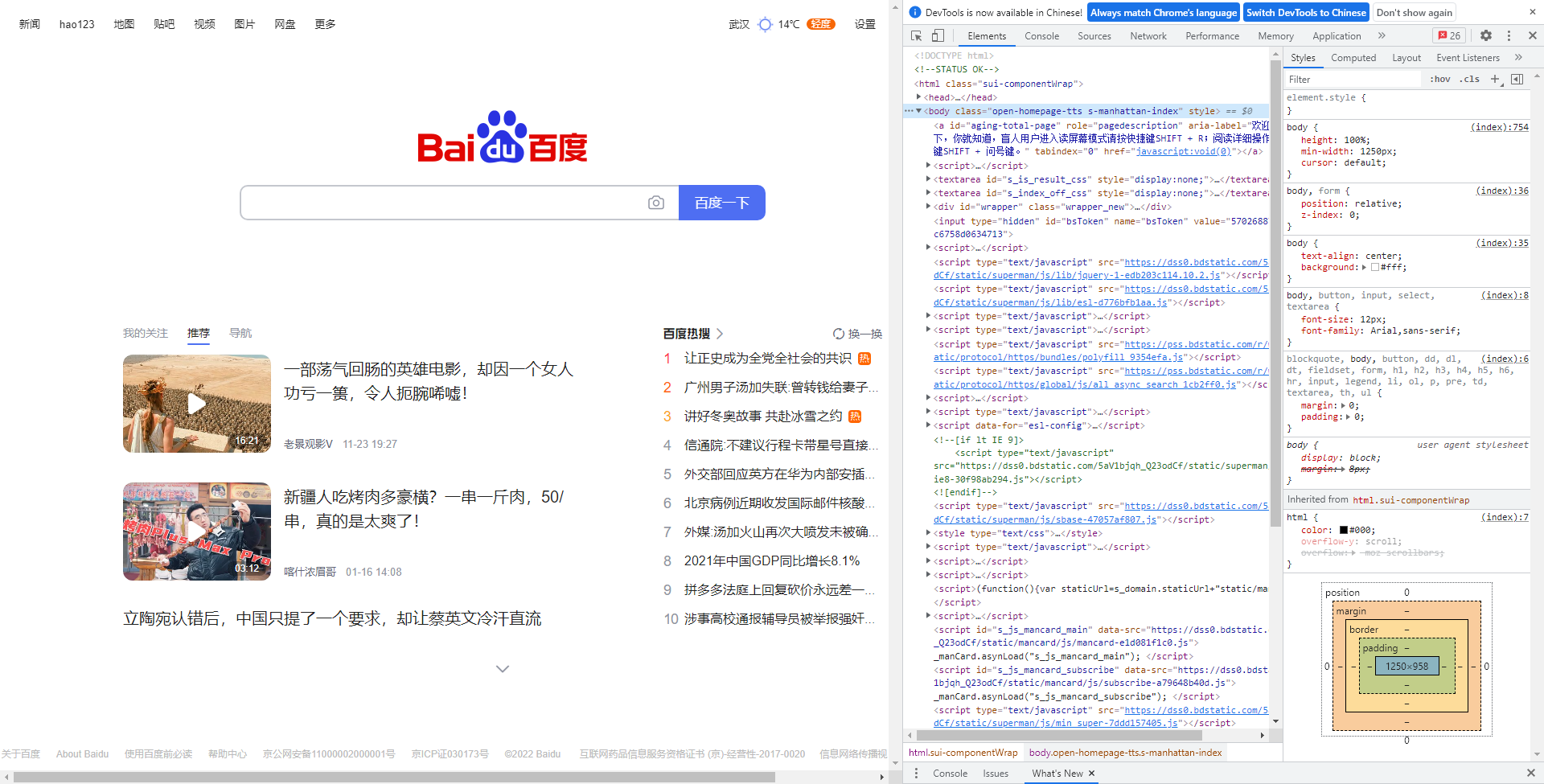Select body breadcrumb open-homepage-tts
Viewport: 1544px width, 784px height.
tap(1125, 753)
